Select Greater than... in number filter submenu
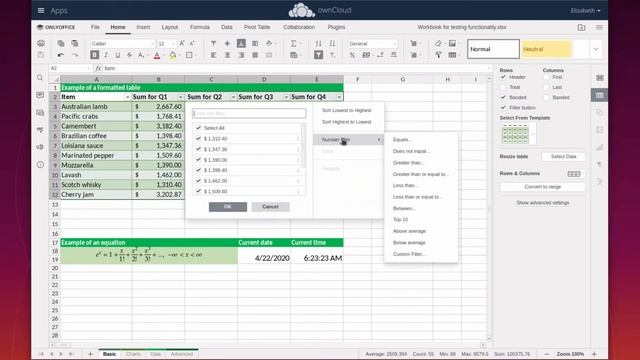Image resolution: width=640 pixels, height=360 pixels. [x=409, y=162]
